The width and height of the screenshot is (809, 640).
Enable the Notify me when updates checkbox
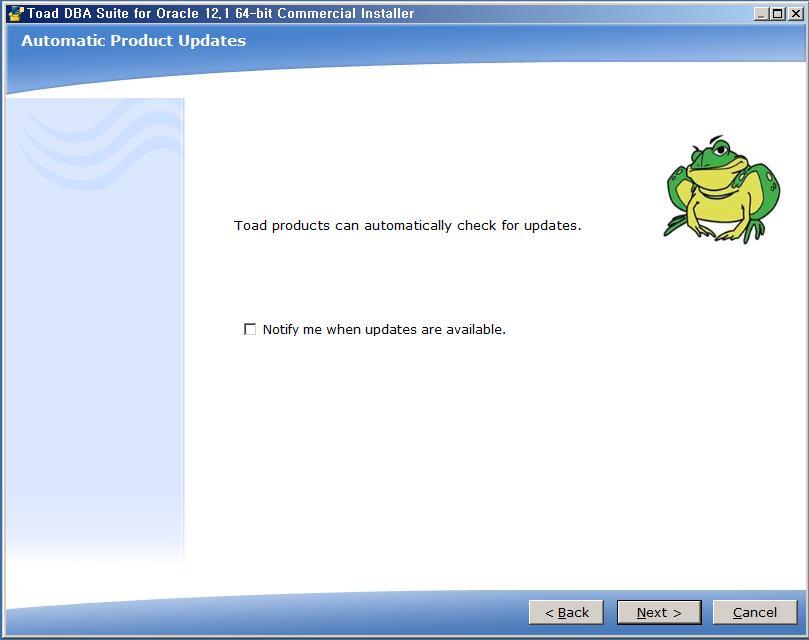(x=250, y=329)
